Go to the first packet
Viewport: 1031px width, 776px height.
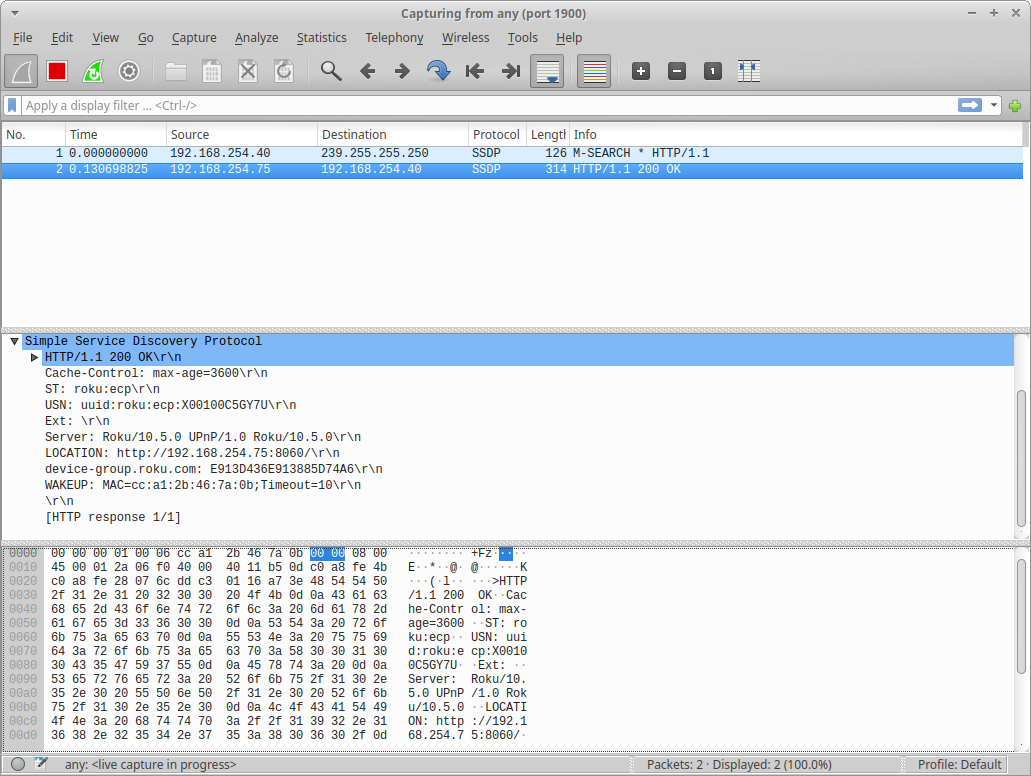475,71
